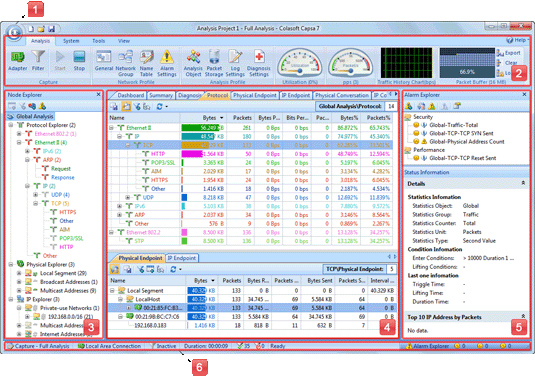Expand Local Segment in Physical Explorer
This screenshot has width=535, height=376.
19,273
